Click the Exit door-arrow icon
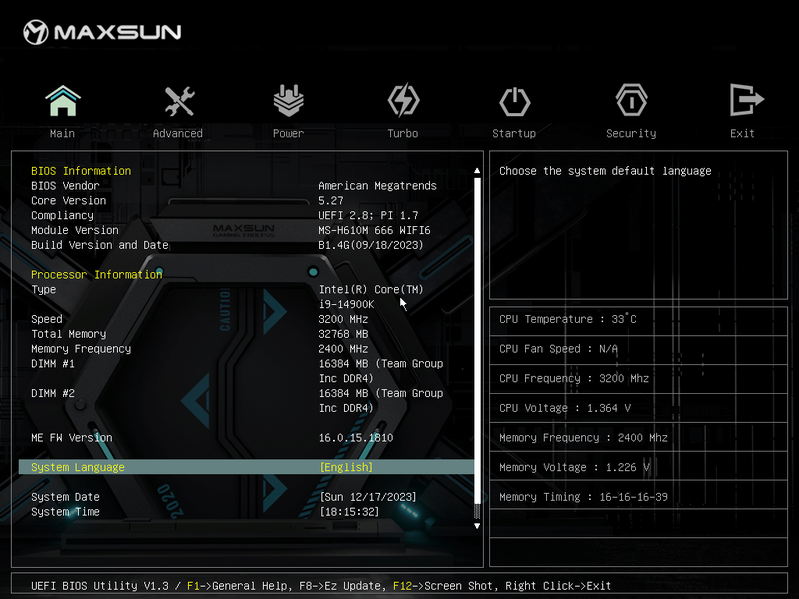The width and height of the screenshot is (799, 599). pyautogui.click(x=746, y=100)
